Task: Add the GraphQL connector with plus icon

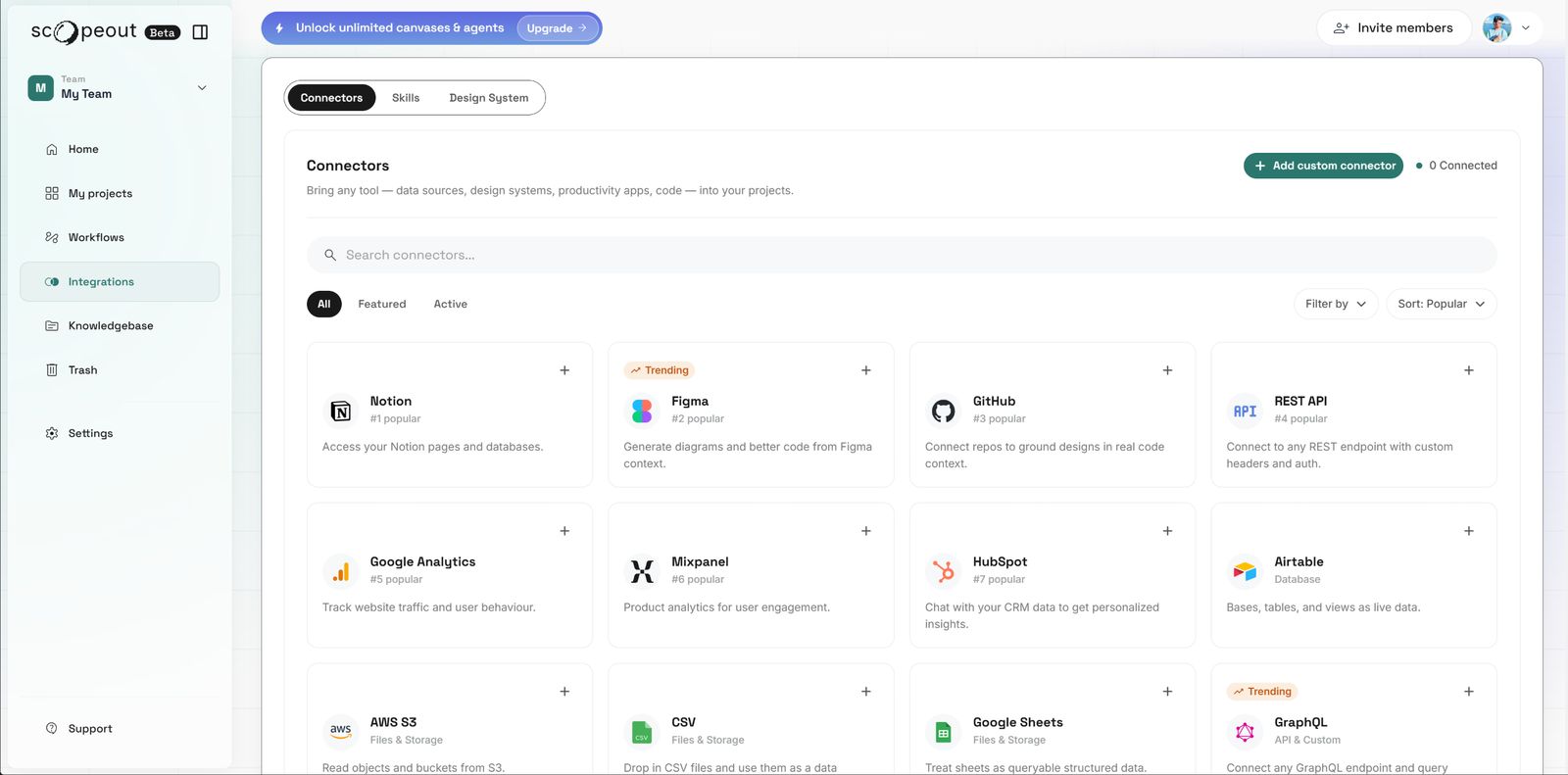Action: coord(1469,692)
